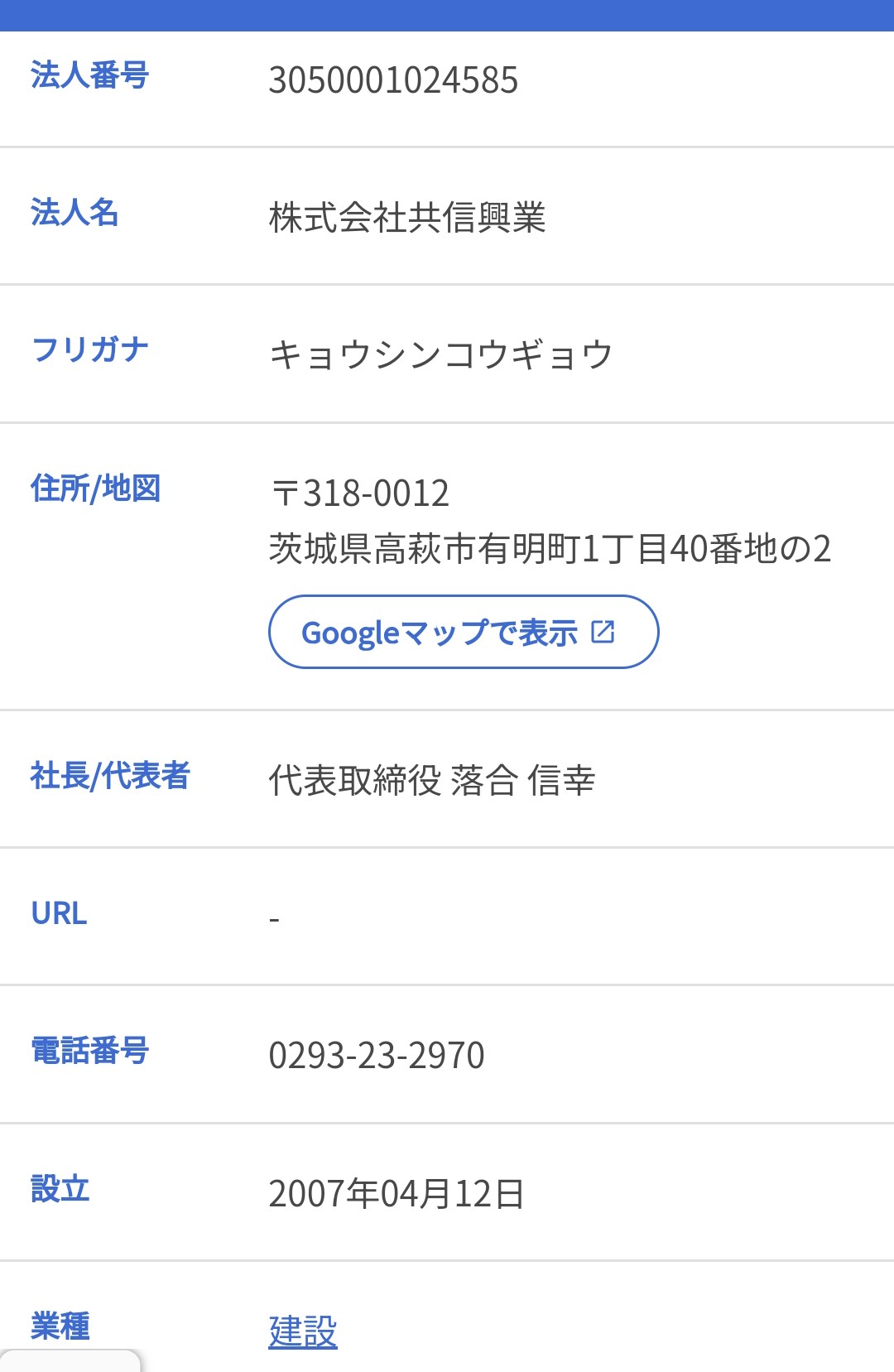Viewport: 894px width, 1372px height.
Task: Click the 社長/代表者 row label
Action: (110, 776)
